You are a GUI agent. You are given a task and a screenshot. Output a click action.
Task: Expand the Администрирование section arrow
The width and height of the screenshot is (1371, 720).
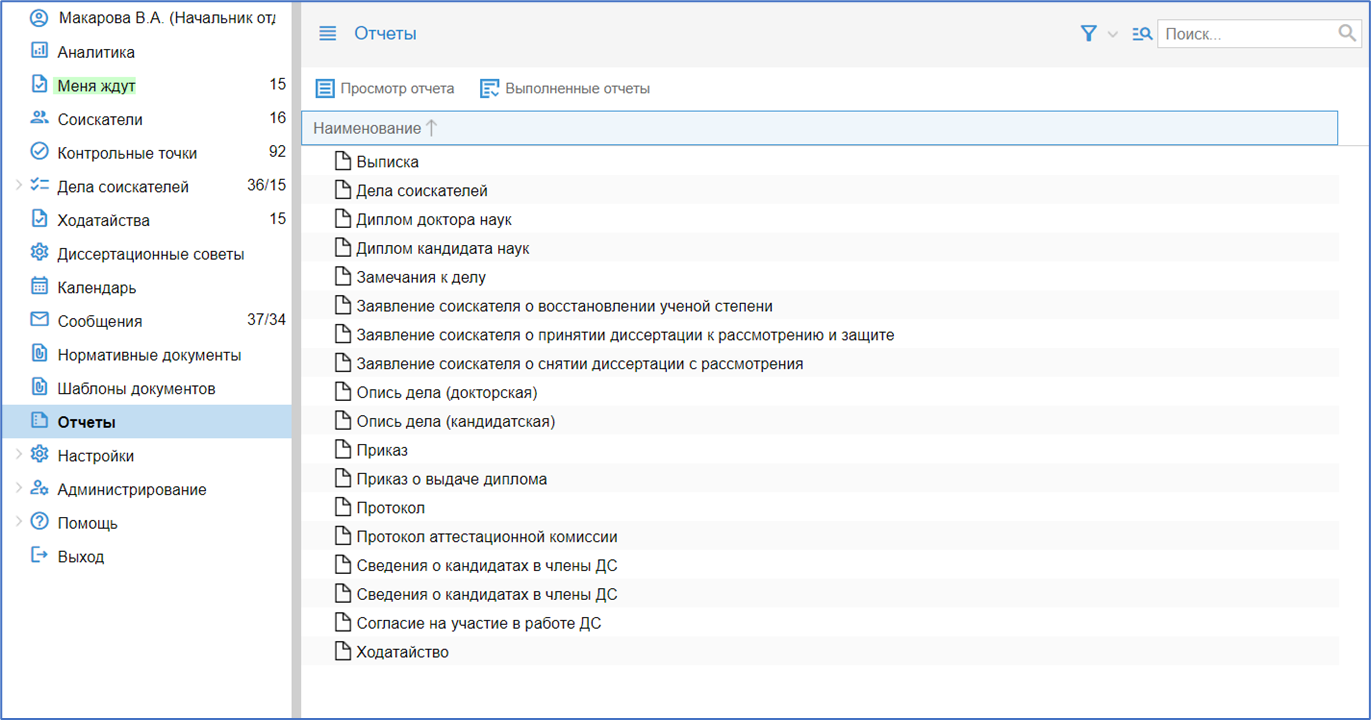pos(18,489)
